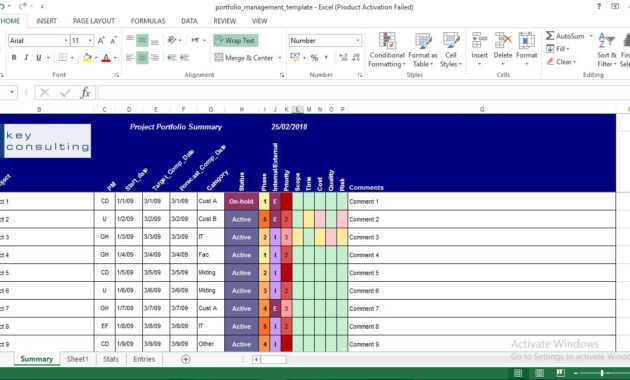
Task: Open Excel Help question mark icon
Action: pyautogui.click(x=599, y=6)
